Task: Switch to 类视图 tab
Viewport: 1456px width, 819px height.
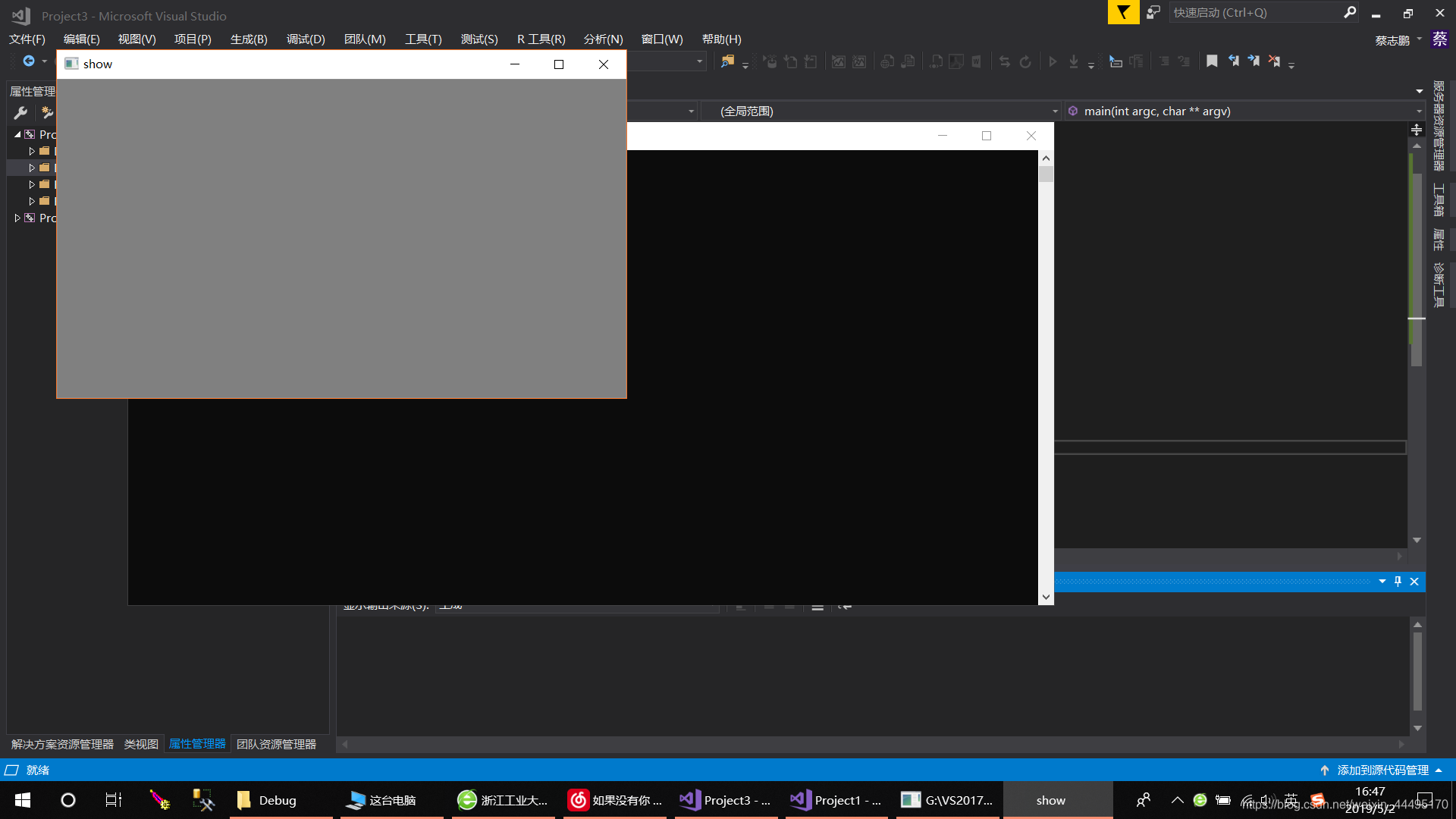Action: click(141, 744)
